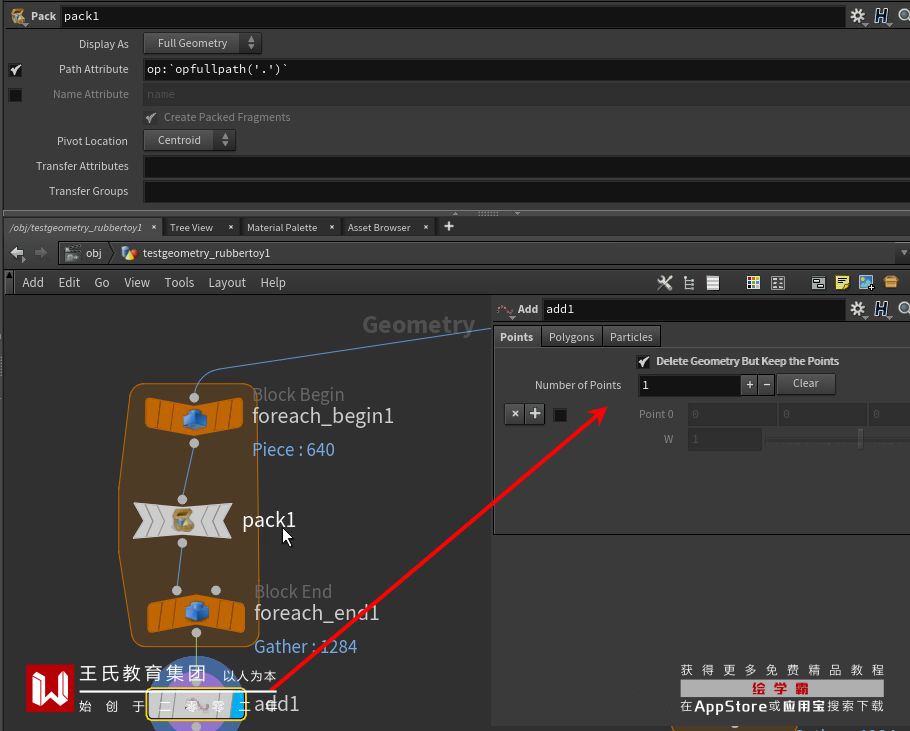Select the foreach_end1 node icon
910x731 pixels.
tap(196, 613)
